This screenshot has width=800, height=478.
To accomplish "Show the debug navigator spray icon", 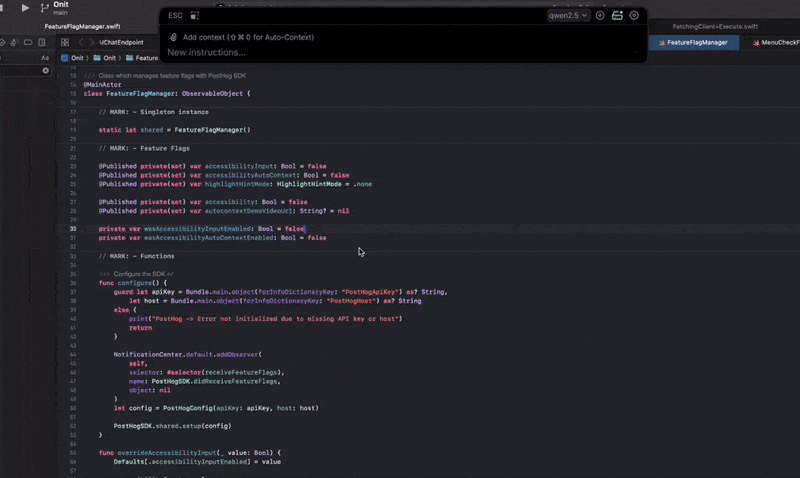I will pyautogui.click(x=14, y=42).
